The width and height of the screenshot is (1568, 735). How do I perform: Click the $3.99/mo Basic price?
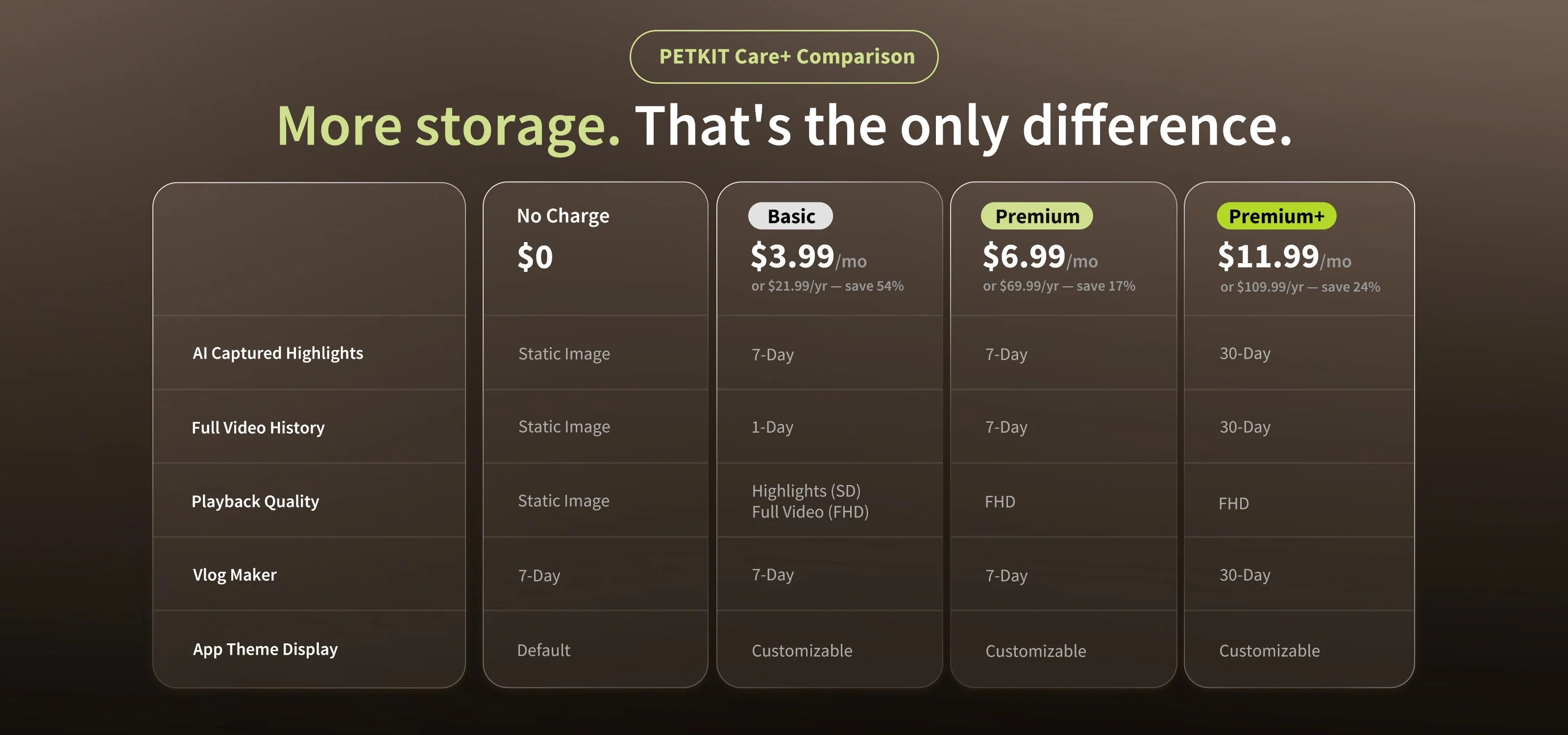(x=808, y=256)
